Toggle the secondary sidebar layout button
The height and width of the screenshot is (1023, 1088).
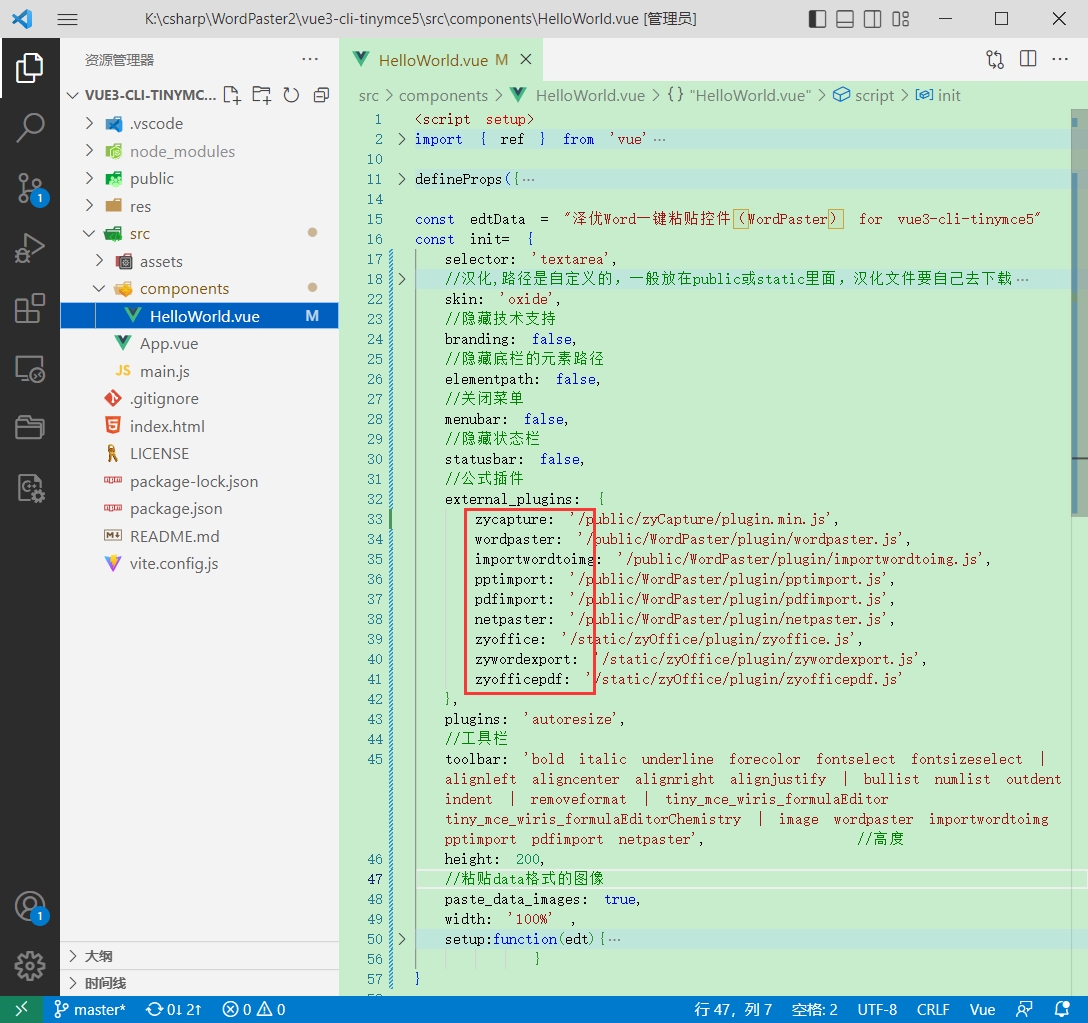point(873,19)
